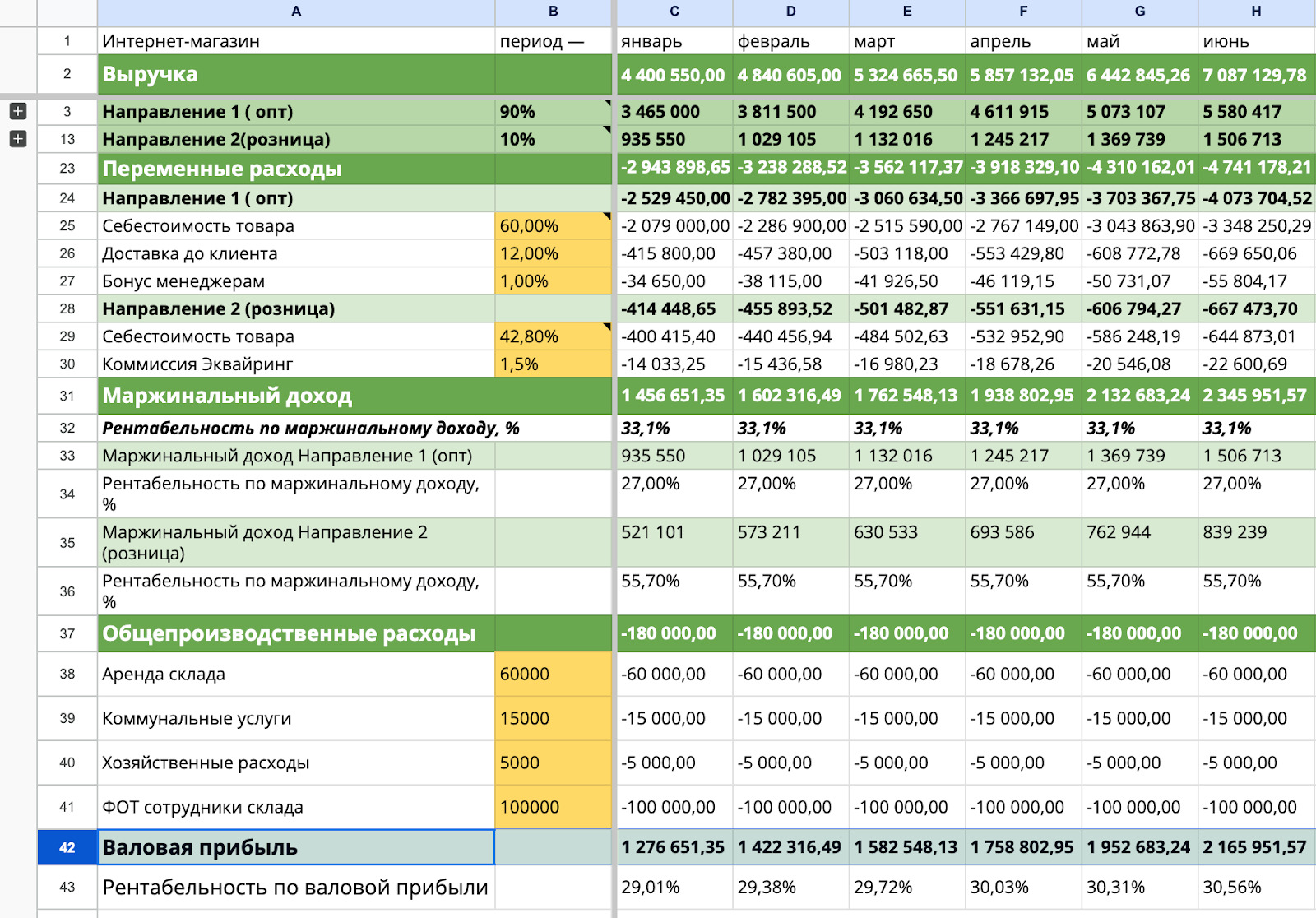Select column A header
The height and width of the screenshot is (918, 1316).
[296, 12]
